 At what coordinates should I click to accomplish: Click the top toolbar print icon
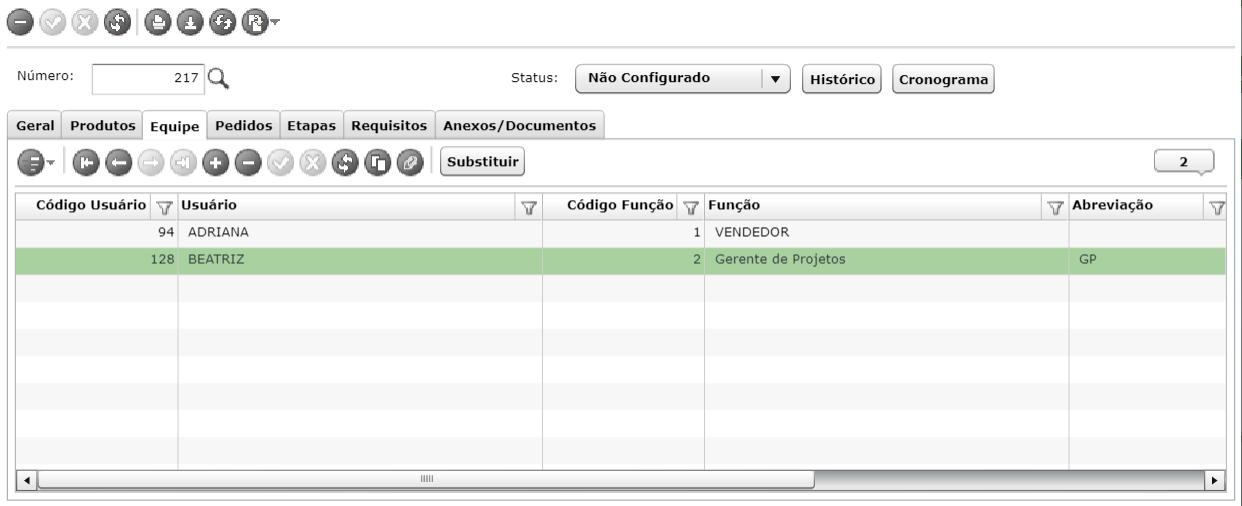(x=158, y=19)
